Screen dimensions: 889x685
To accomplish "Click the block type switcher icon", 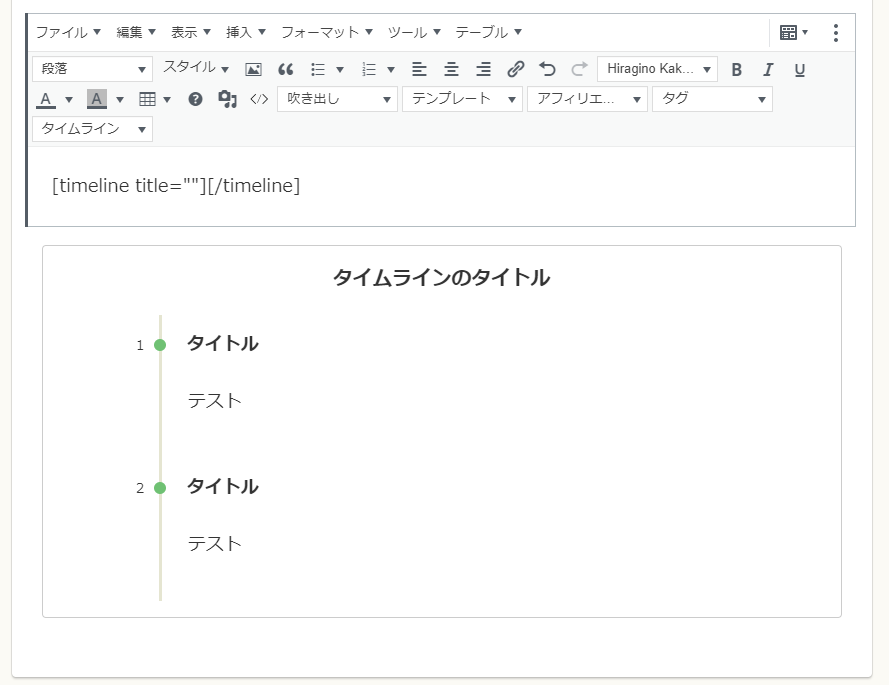I will pyautogui.click(x=793, y=32).
